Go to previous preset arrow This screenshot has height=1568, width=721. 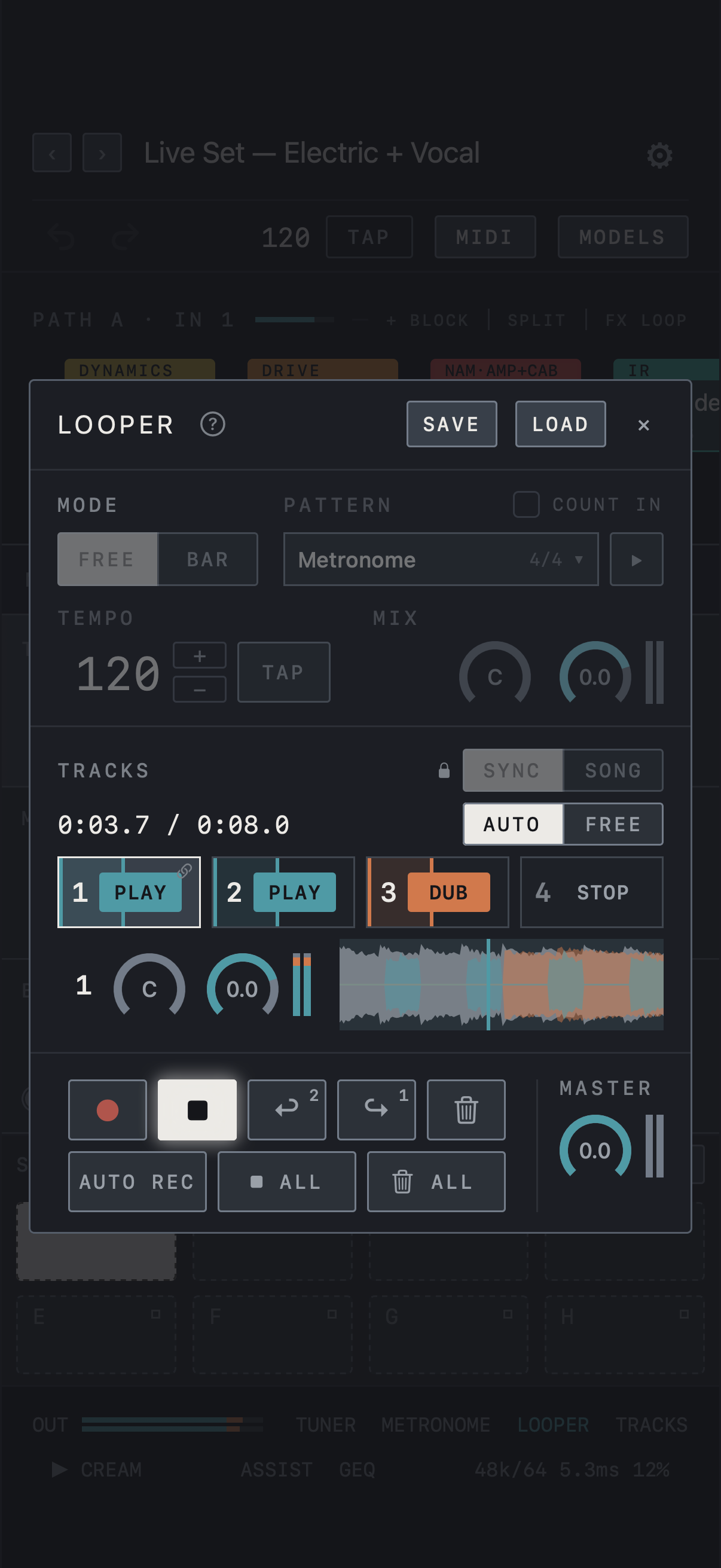53,152
